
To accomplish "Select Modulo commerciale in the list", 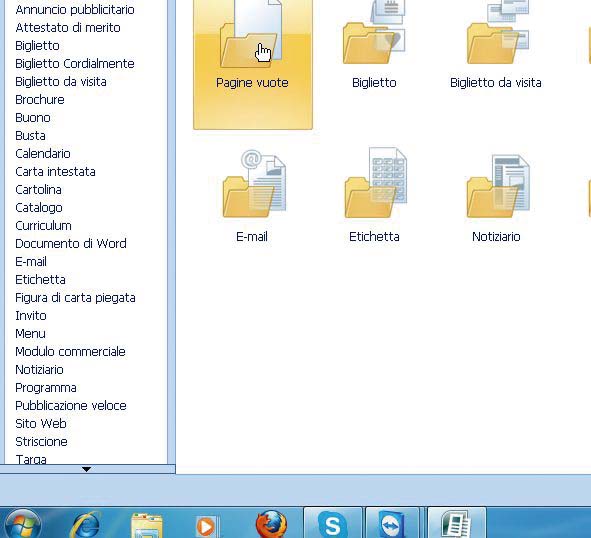I will 70,351.
